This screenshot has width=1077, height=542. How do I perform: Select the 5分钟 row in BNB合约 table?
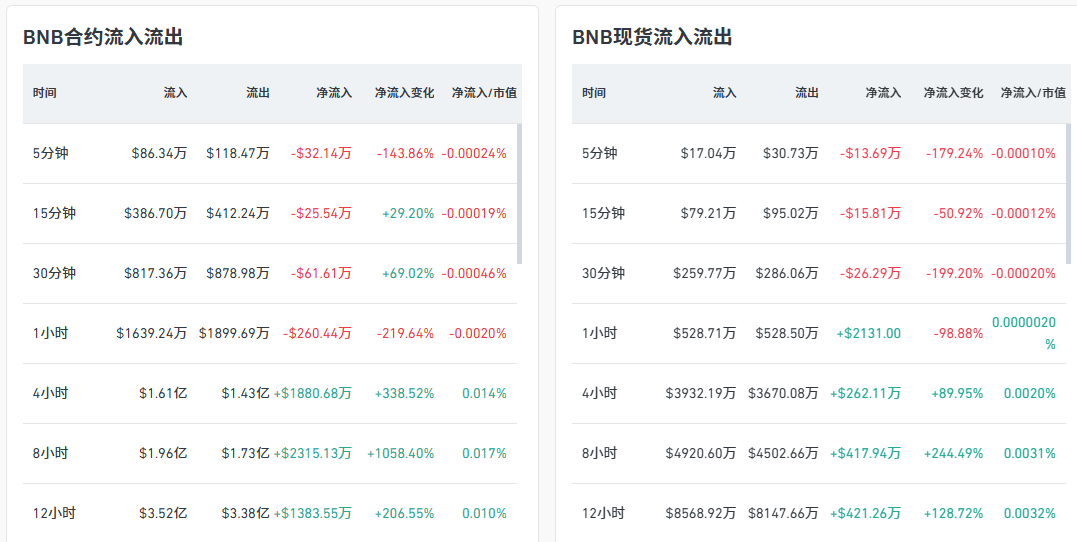click(x=272, y=153)
